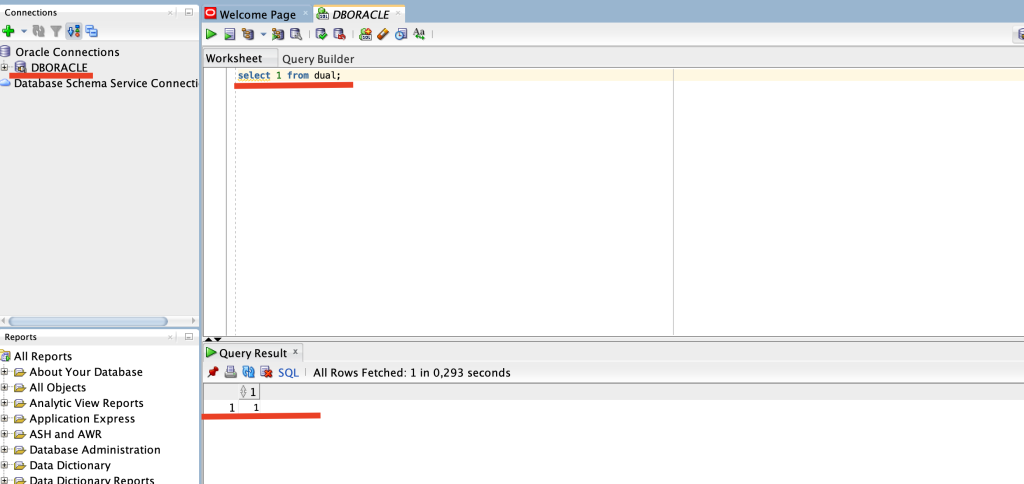This screenshot has height=484, width=1024.
Task: Open dropdown arrow beside the new connection plus
Action: (x=23, y=31)
